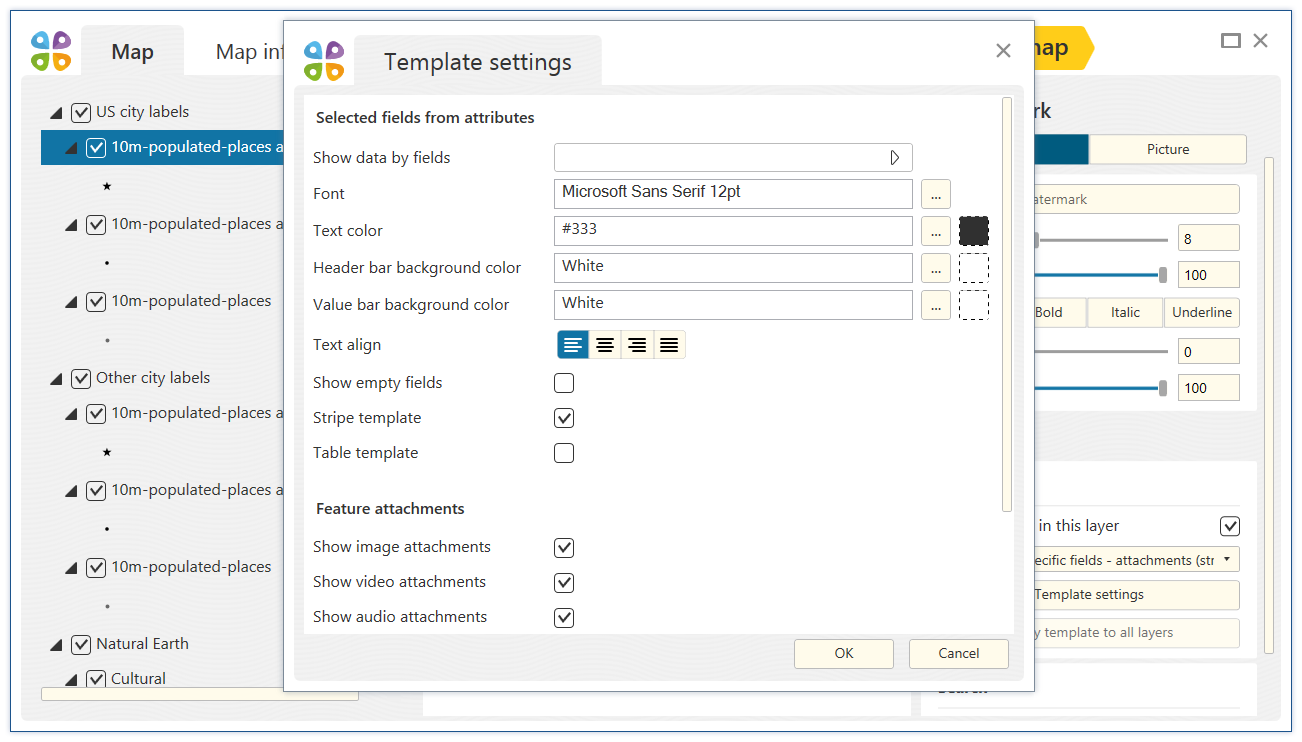
Task: Collapse the Natural Earth group
Action: coord(56,645)
